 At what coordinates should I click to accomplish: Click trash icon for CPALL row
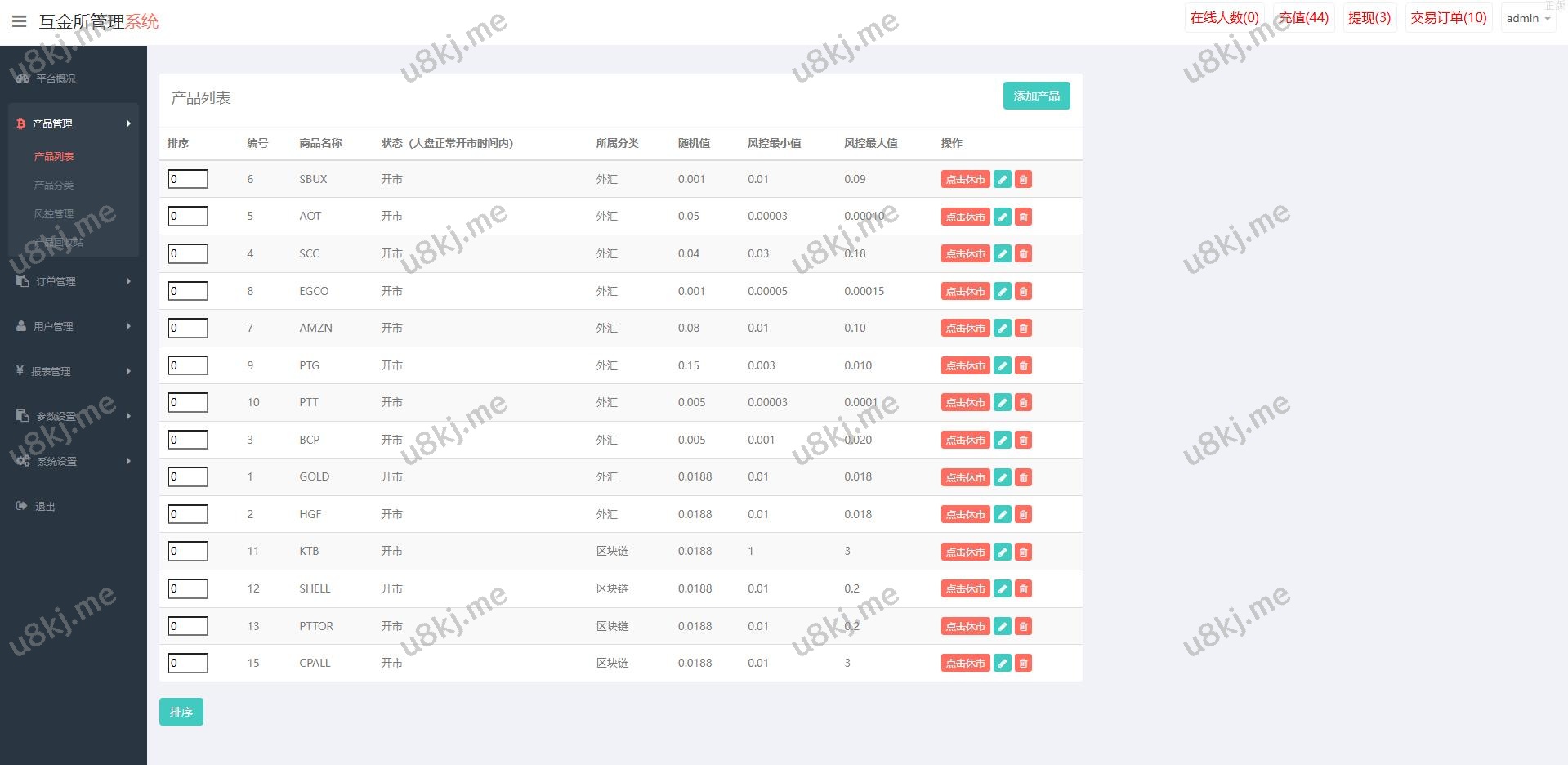[x=1023, y=664]
